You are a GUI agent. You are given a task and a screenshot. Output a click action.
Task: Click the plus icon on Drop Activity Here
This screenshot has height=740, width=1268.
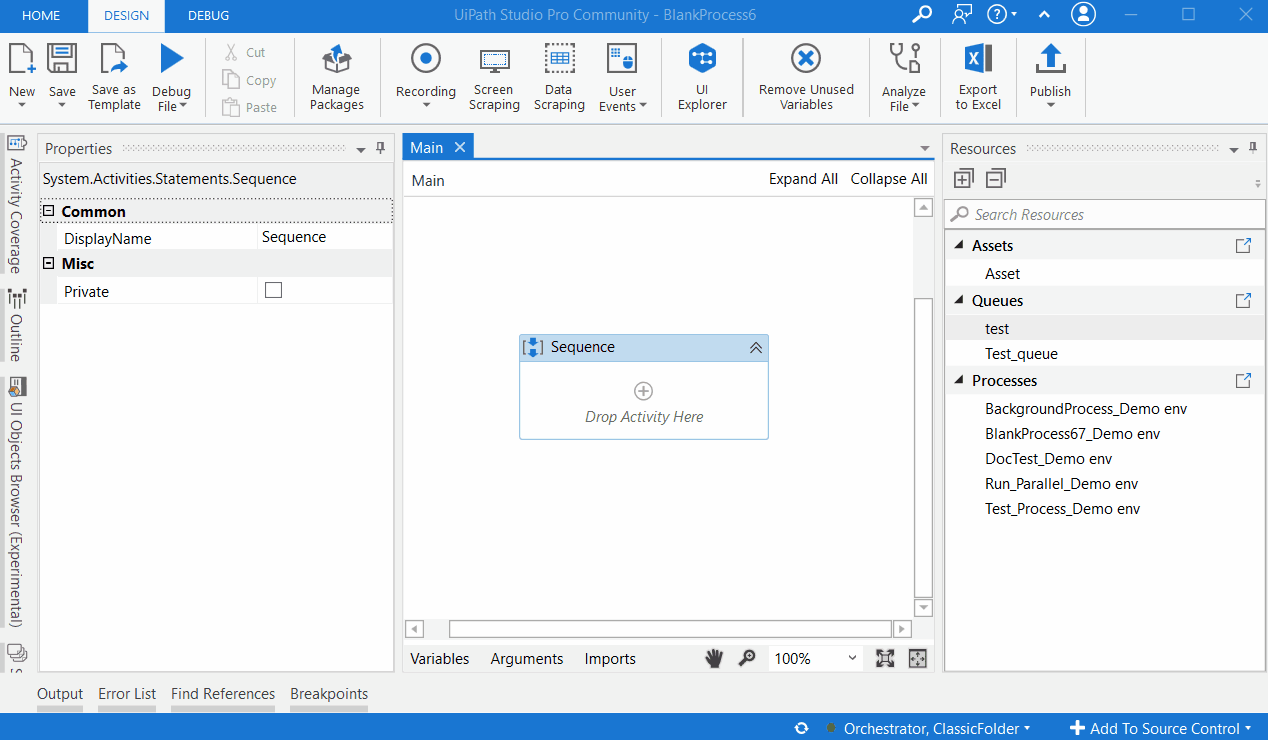pyautogui.click(x=643, y=391)
